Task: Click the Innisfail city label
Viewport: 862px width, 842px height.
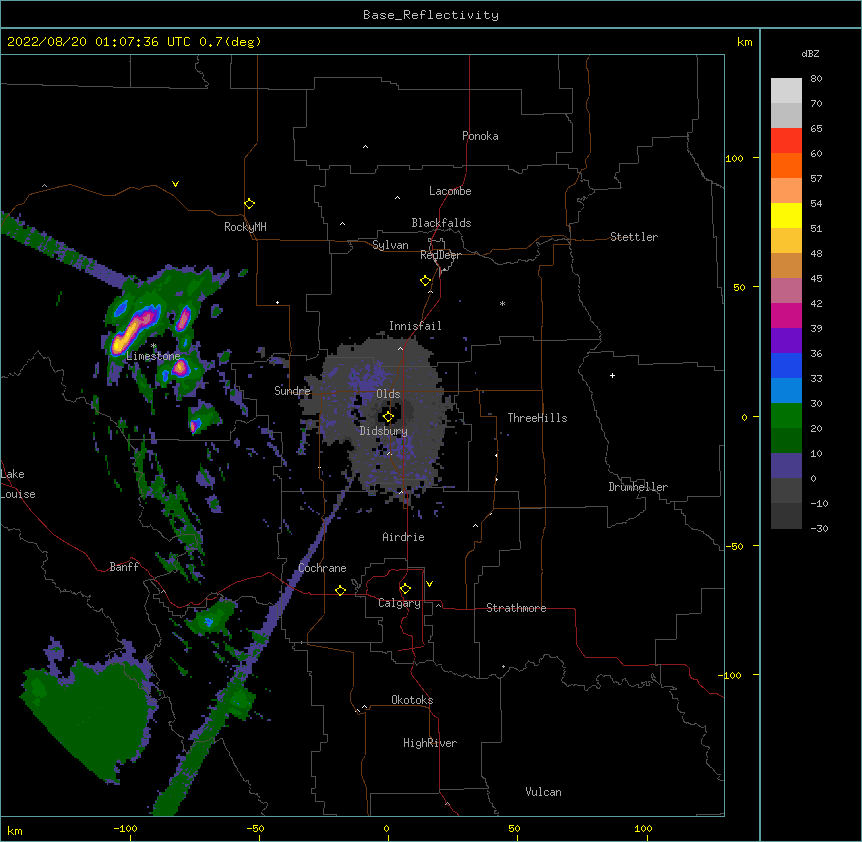Action: click(415, 326)
